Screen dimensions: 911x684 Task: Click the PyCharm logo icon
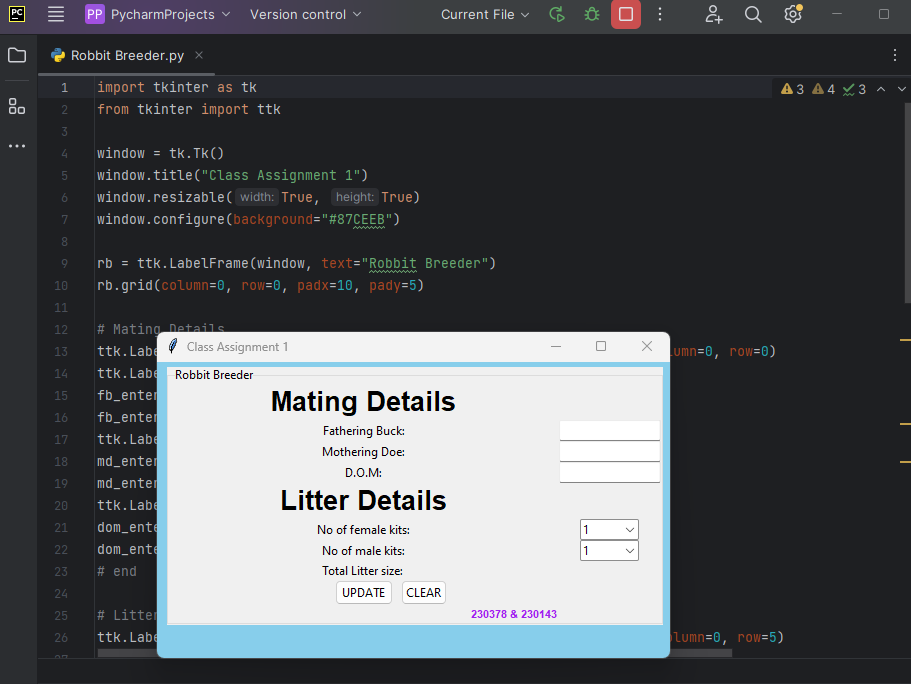point(17,14)
